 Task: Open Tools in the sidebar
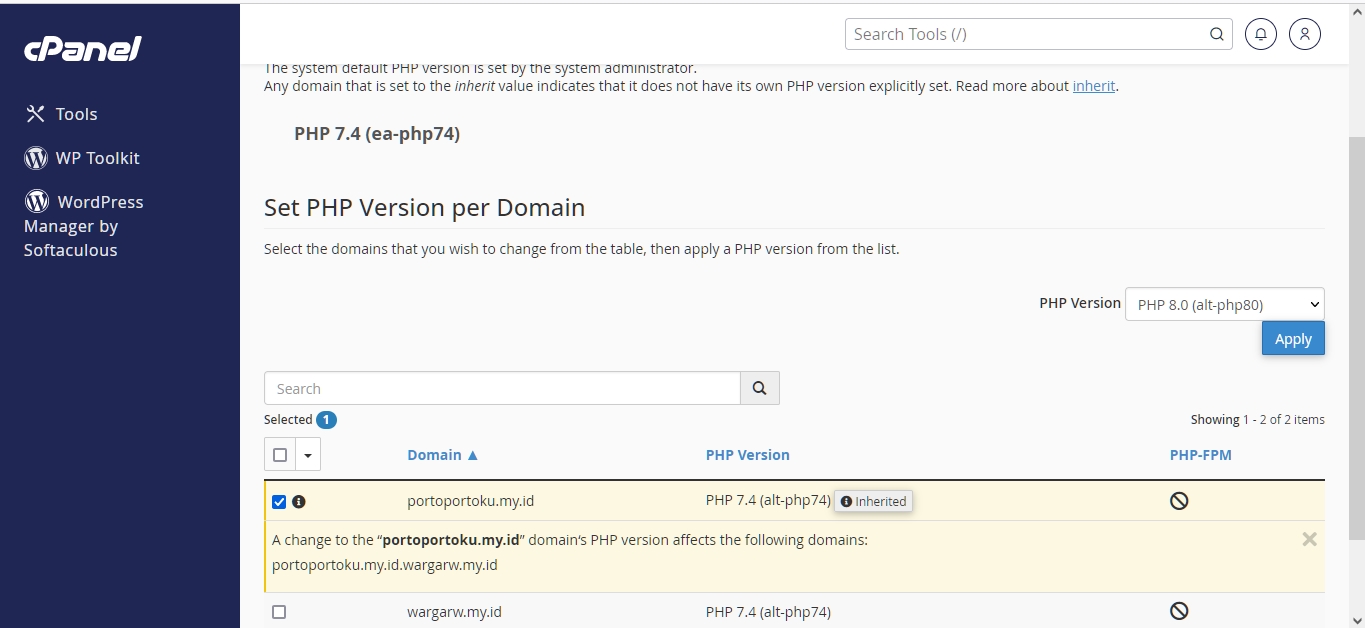(61, 114)
